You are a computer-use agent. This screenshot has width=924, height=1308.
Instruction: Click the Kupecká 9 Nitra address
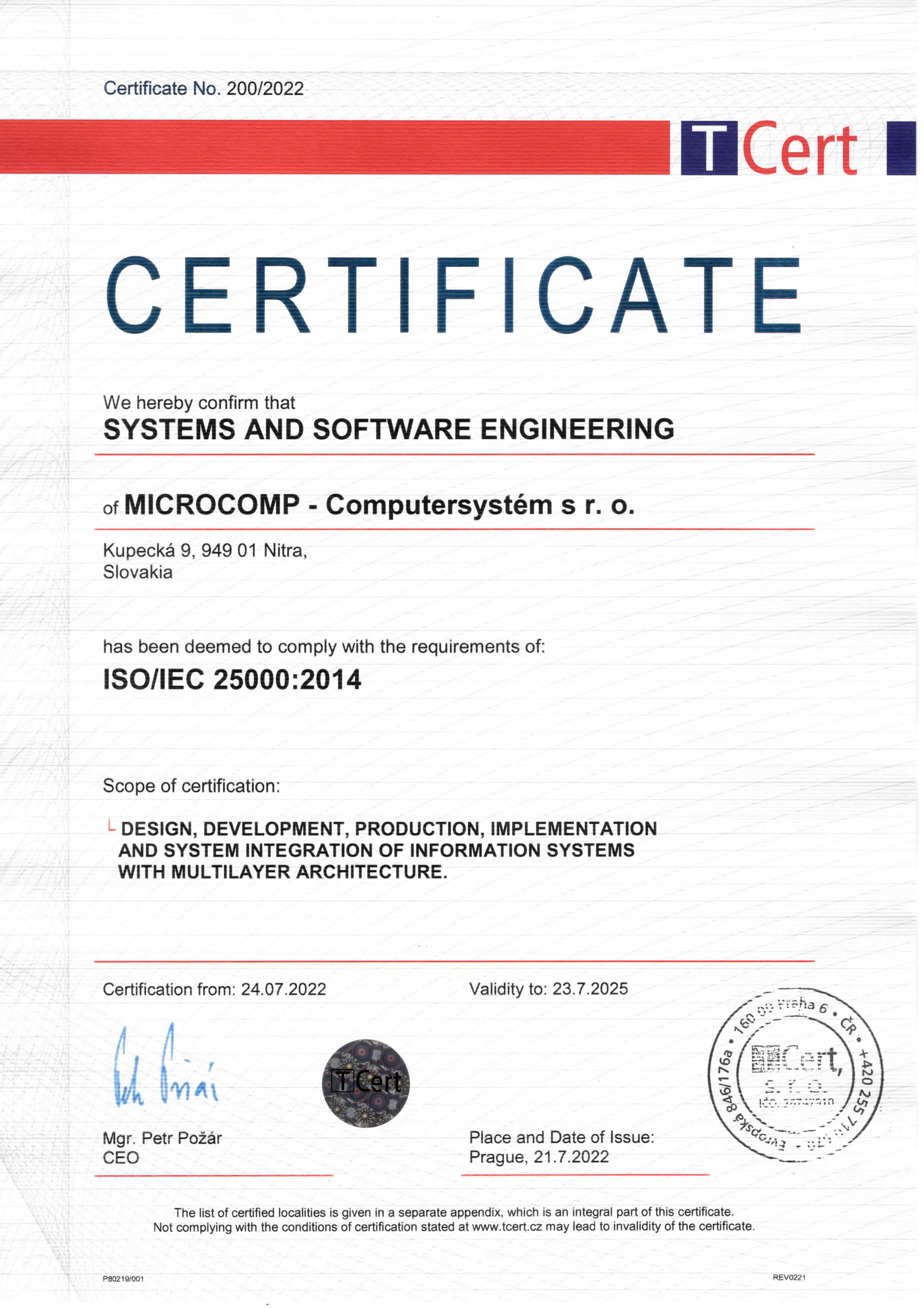pos(205,550)
